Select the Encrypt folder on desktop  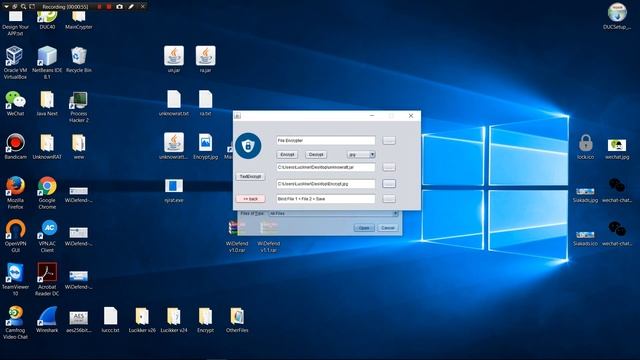205,319
